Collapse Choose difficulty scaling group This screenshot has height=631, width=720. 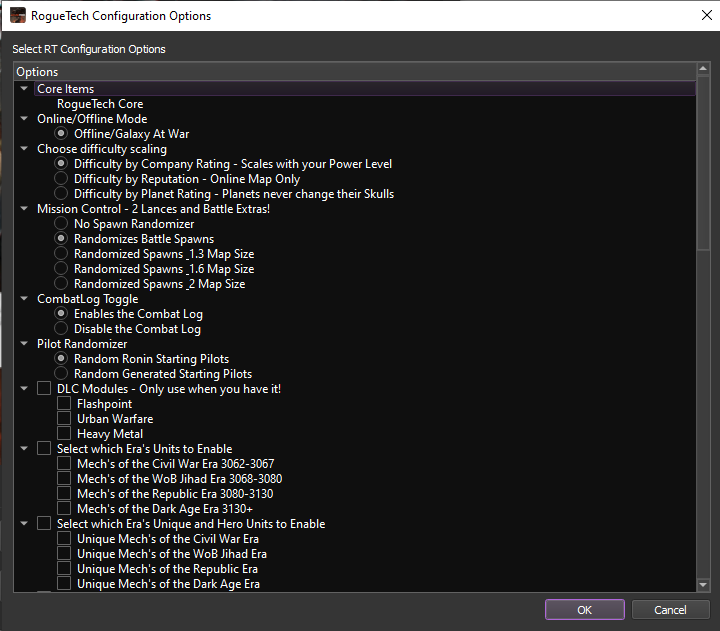pyautogui.click(x=24, y=148)
